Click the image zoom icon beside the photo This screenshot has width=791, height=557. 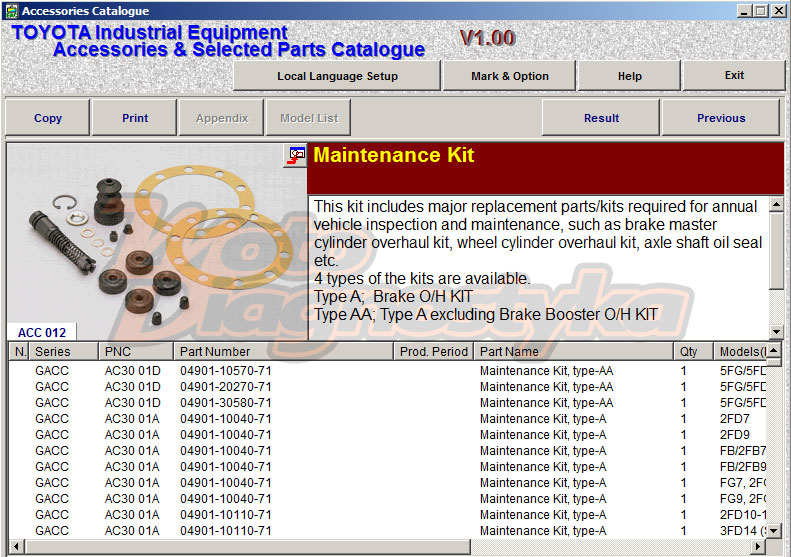point(297,156)
